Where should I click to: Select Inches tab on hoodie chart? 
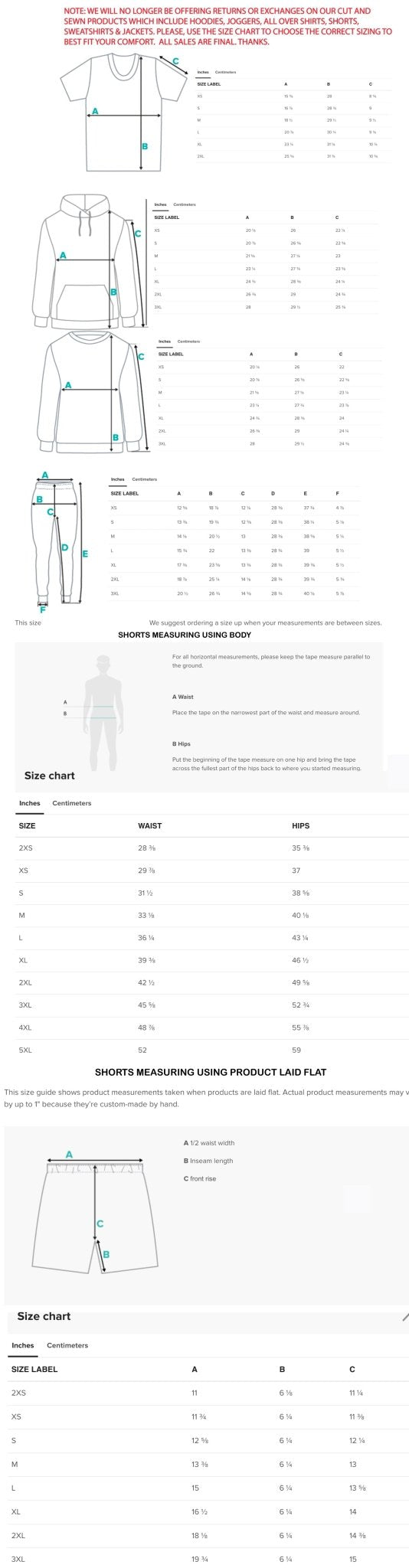click(160, 204)
